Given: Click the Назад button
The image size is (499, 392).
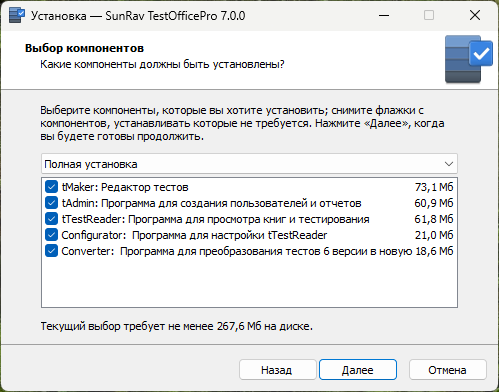Looking at the screenshot, I should pos(277,370).
